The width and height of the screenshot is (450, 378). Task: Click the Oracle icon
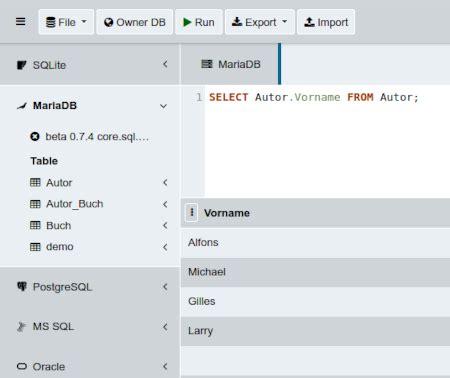click(x=22, y=367)
